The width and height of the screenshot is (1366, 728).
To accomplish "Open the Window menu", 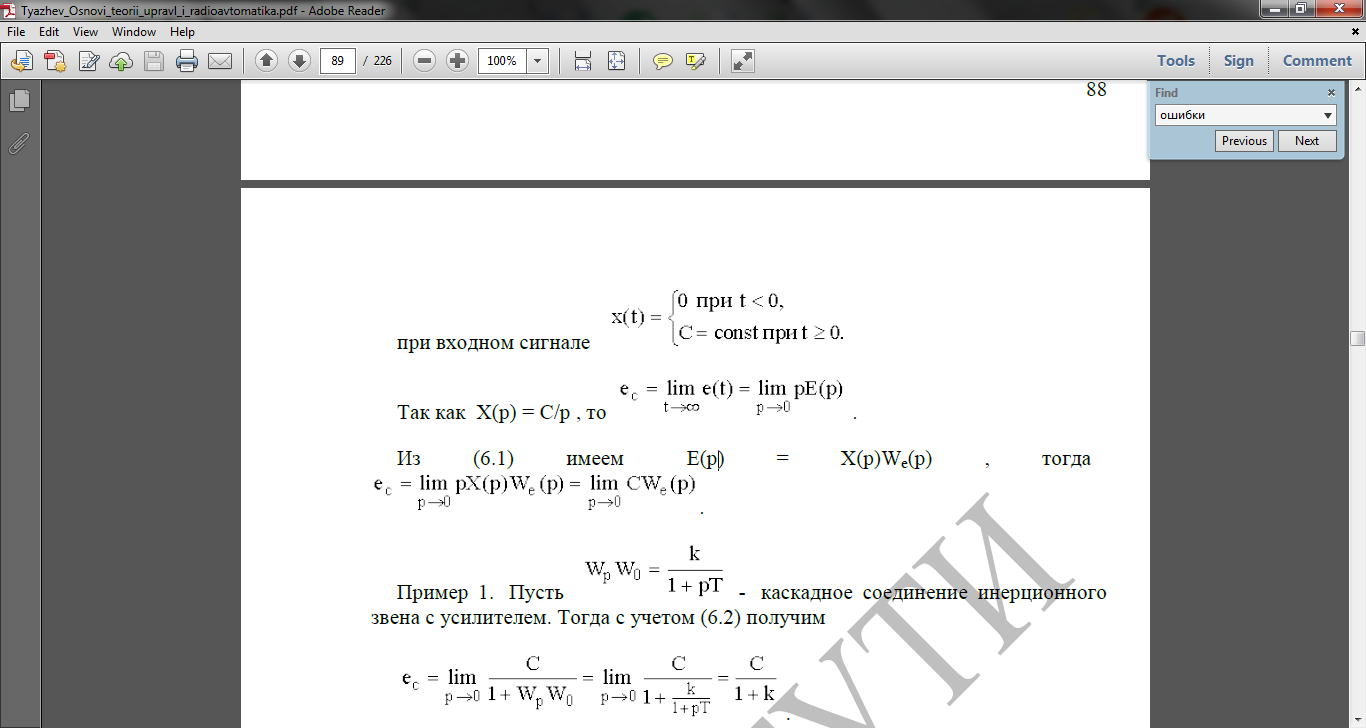I will (x=134, y=32).
